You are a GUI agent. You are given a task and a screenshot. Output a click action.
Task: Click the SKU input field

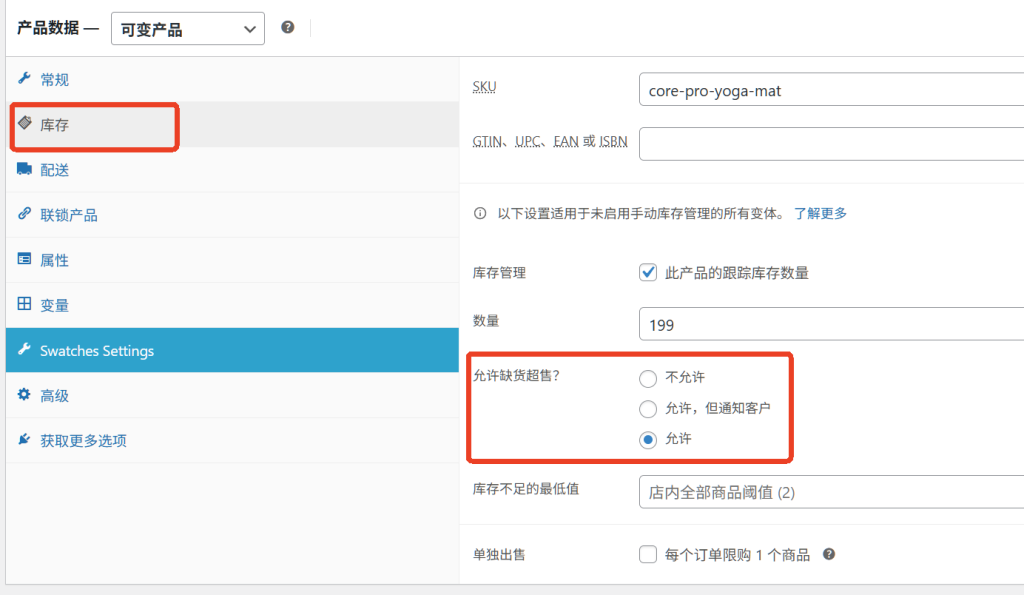point(830,90)
